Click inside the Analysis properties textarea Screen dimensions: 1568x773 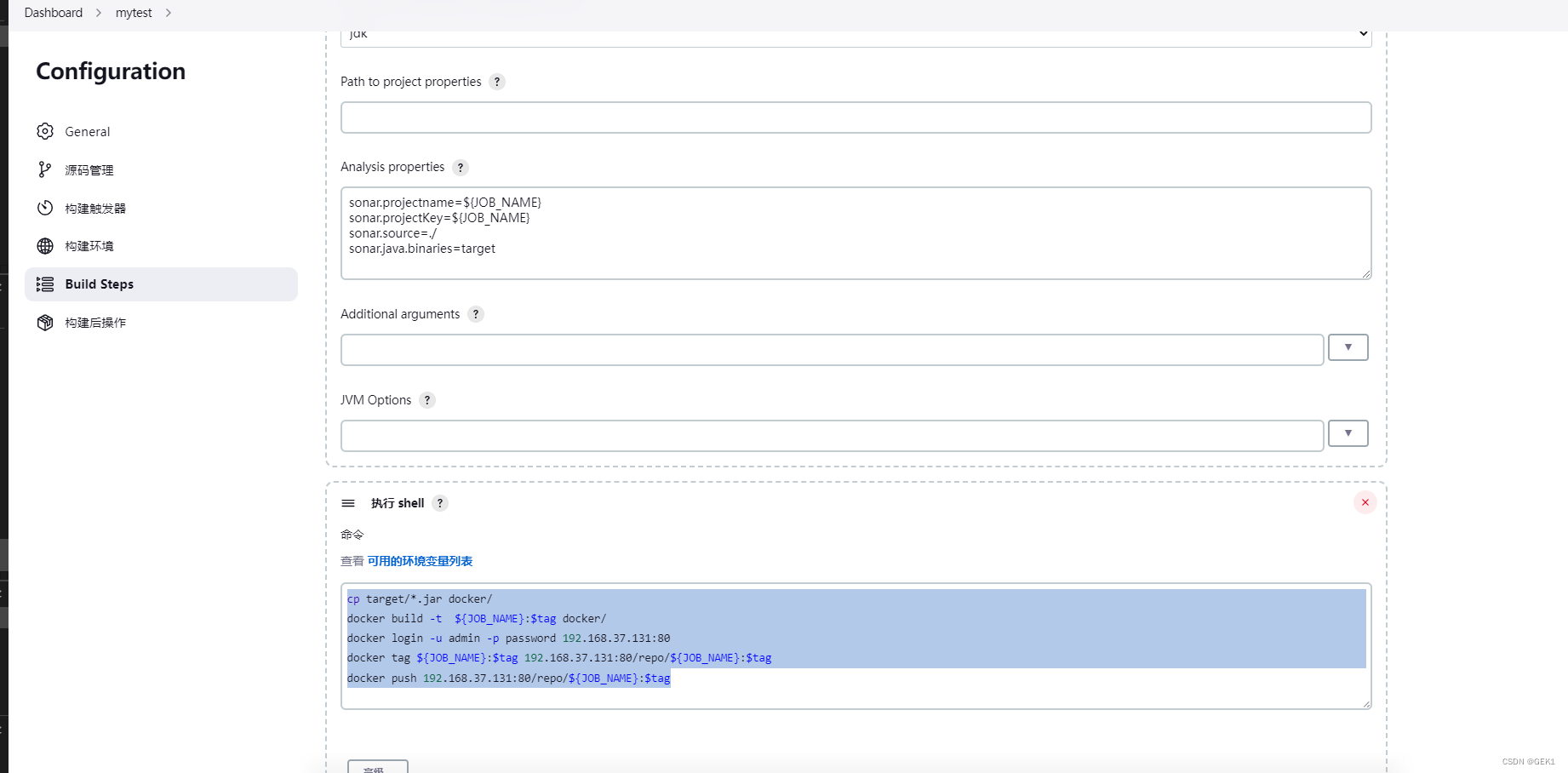tap(856, 233)
